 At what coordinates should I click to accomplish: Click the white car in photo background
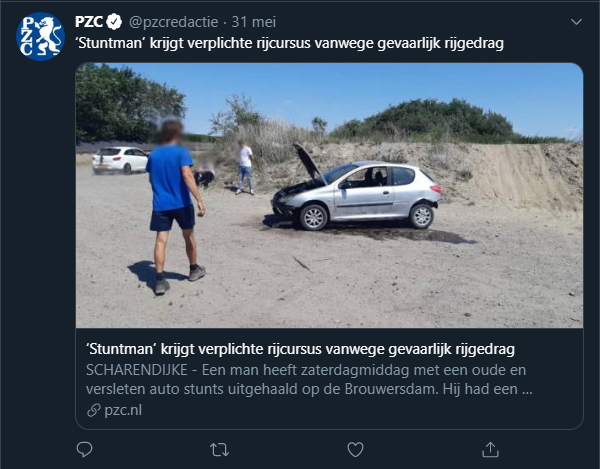[x=120, y=160]
